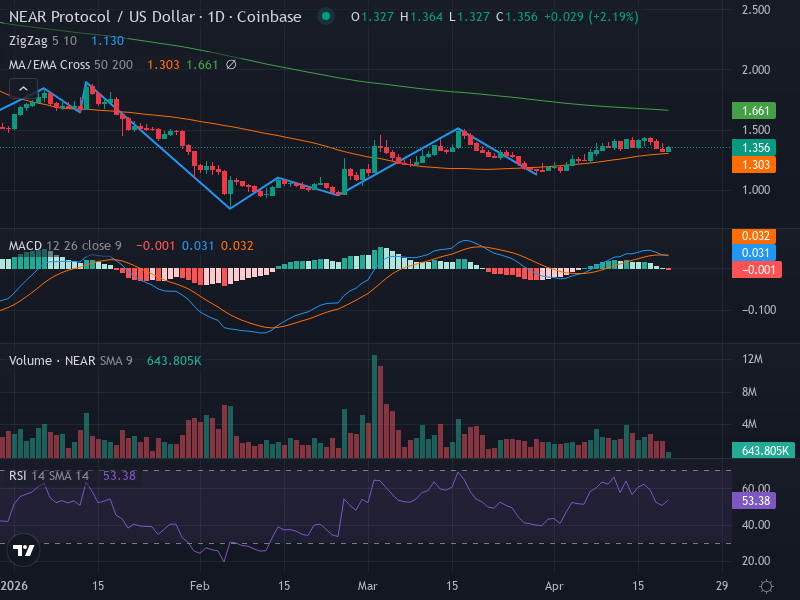Click the MA legend value 1.661
The image size is (800, 600).
[x=202, y=65]
